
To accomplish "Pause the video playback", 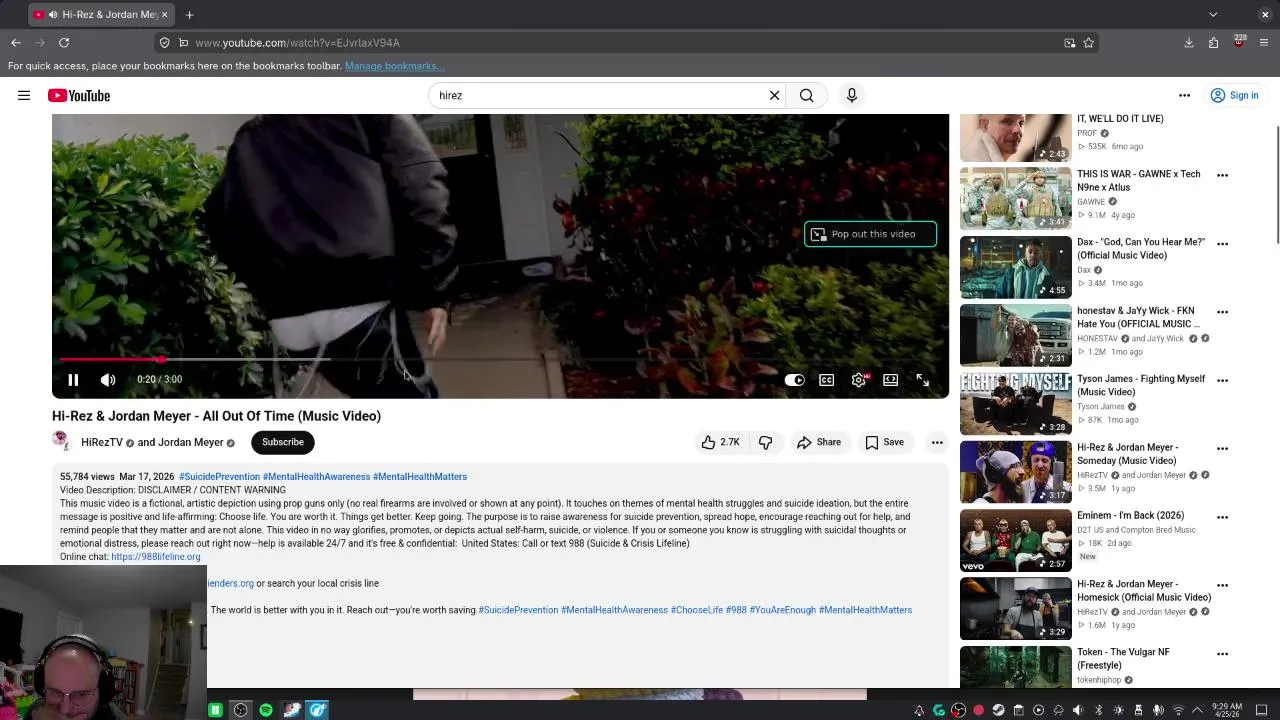I will 73,380.
